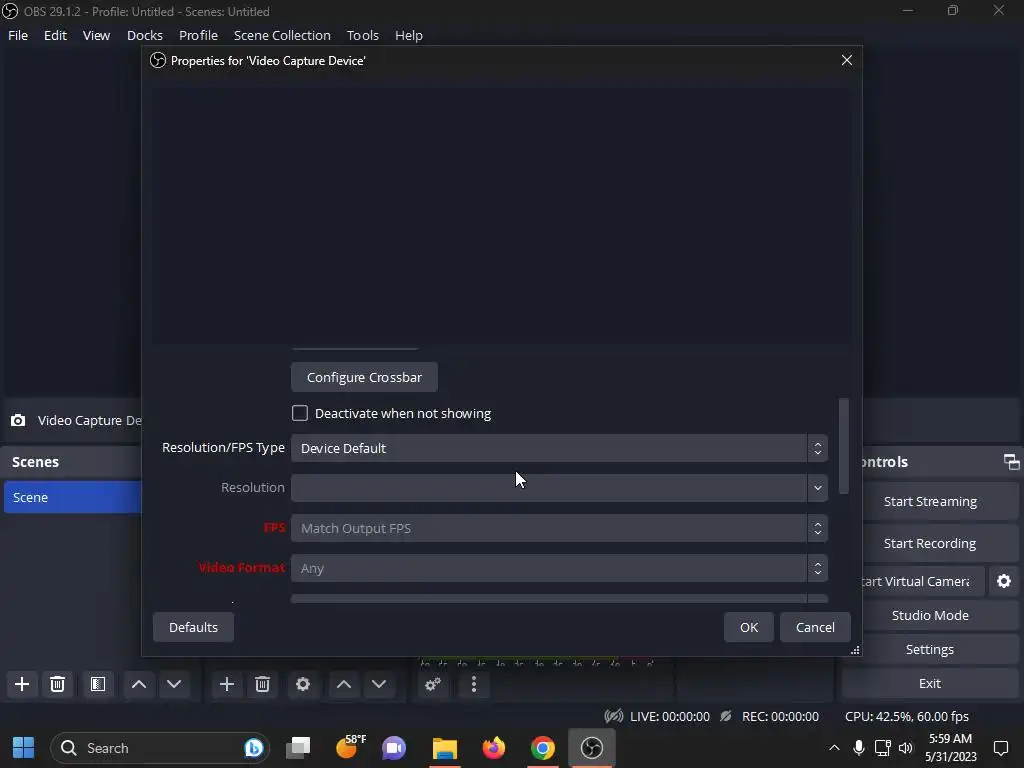Image resolution: width=1024 pixels, height=768 pixels.
Task: Remove the selected scene with the trash icon
Action: [x=57, y=684]
